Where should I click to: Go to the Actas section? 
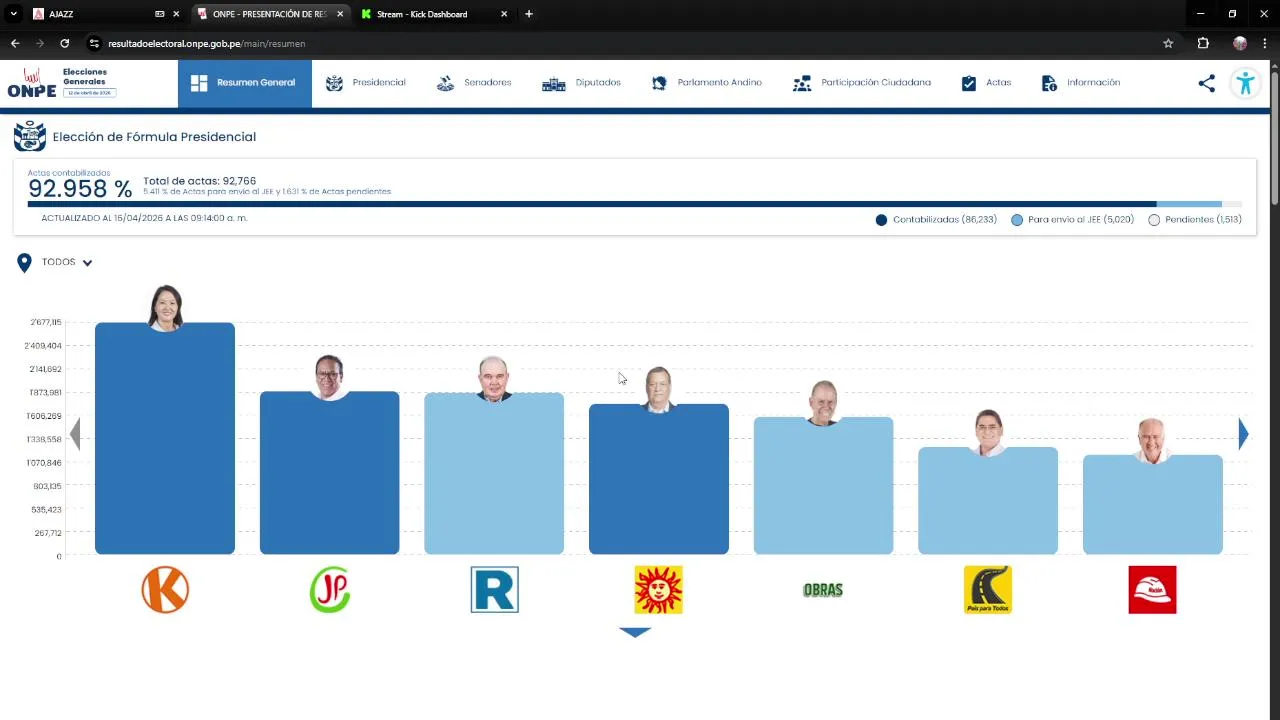click(x=986, y=83)
